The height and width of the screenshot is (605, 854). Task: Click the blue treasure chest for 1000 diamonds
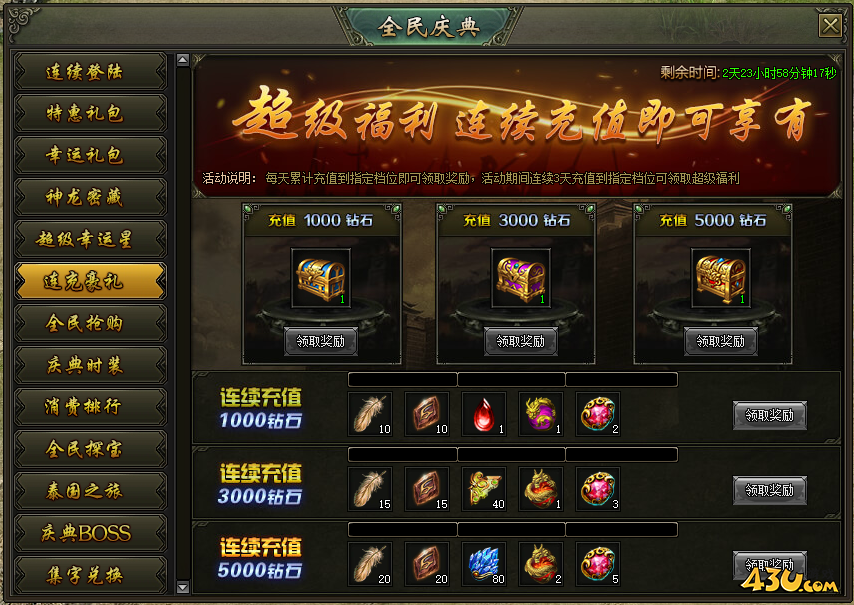321,278
